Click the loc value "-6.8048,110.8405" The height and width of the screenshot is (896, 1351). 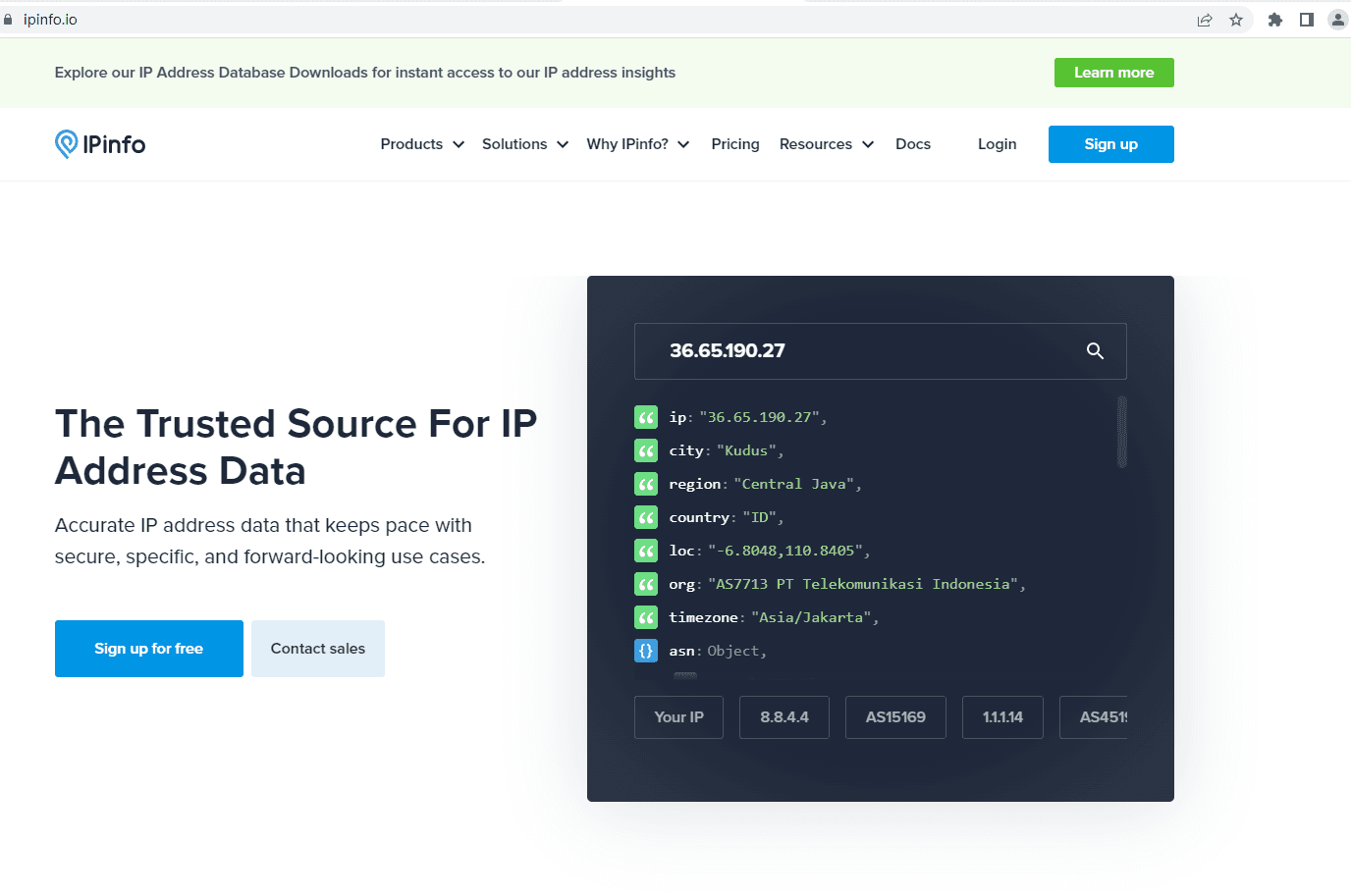(x=784, y=551)
